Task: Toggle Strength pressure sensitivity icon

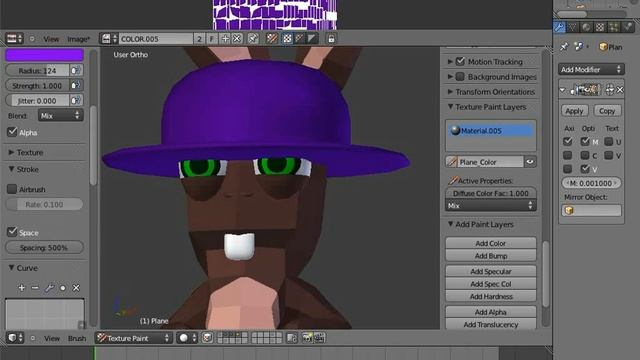Action: 76,85
